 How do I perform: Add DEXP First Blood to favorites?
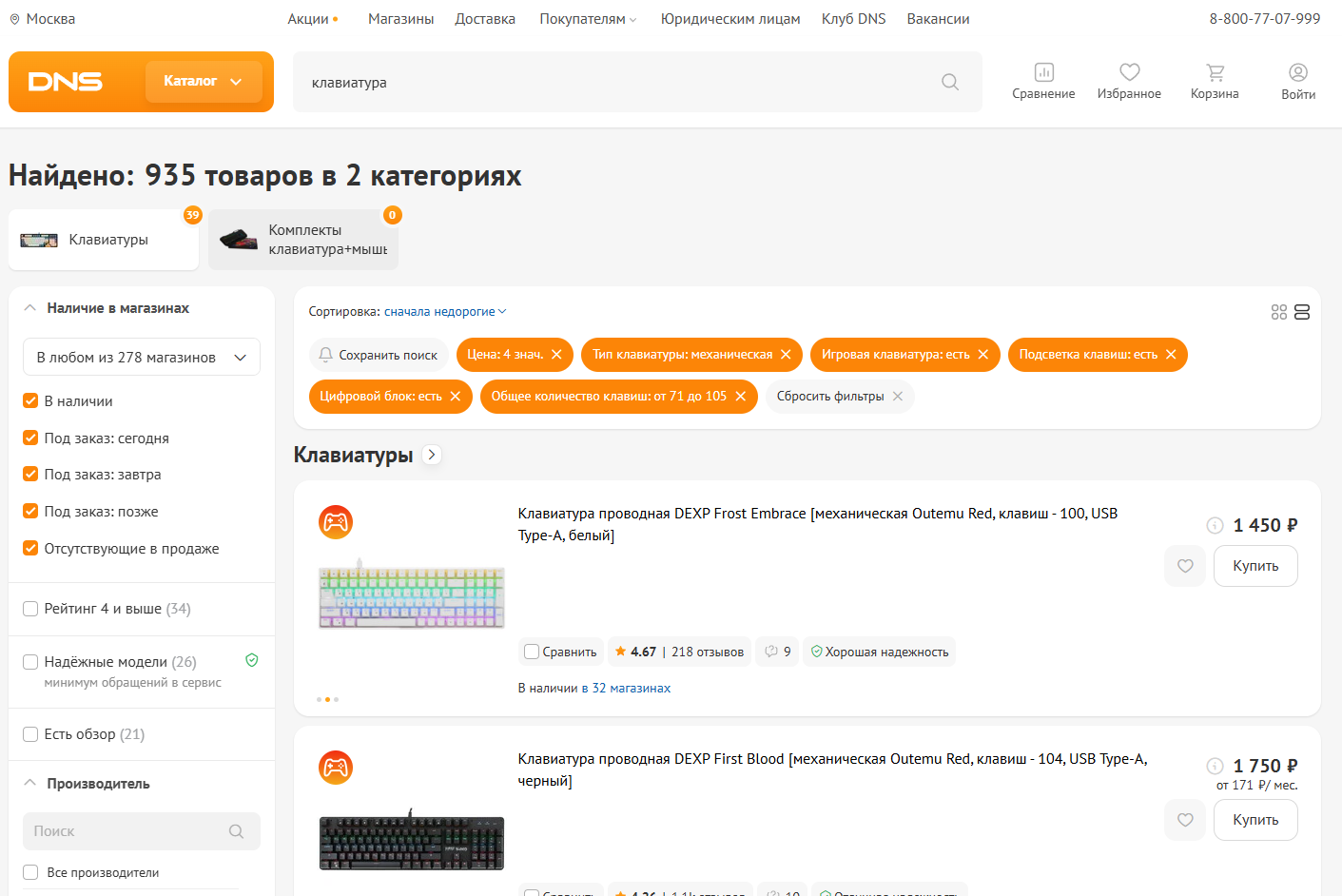coord(1185,820)
